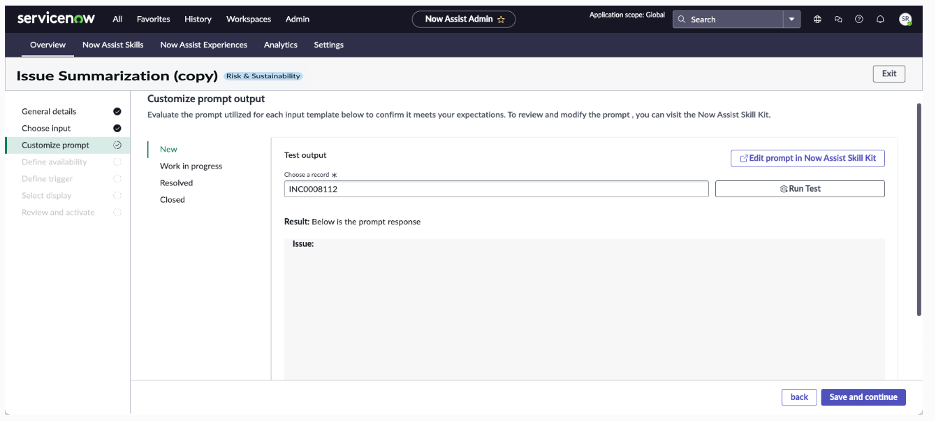Show notifications with the bell icon
Image resolution: width=936 pixels, height=422 pixels.
point(880,19)
